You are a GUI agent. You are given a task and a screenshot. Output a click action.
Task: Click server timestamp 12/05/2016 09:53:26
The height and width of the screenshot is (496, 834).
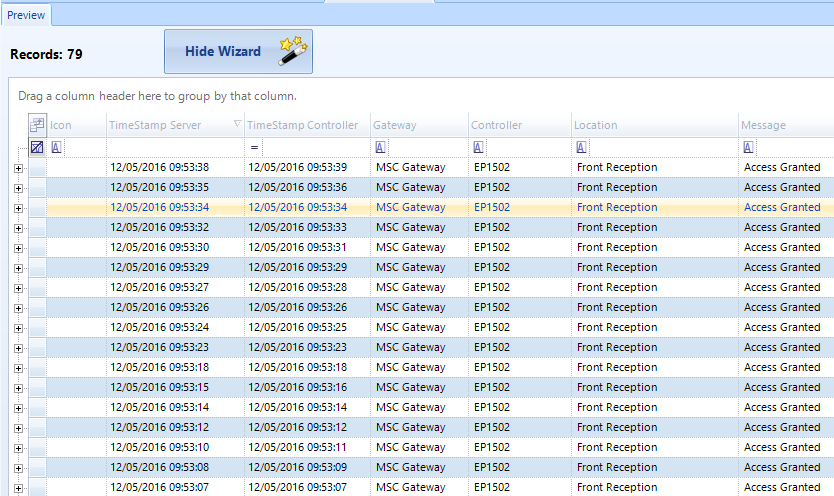(160, 308)
